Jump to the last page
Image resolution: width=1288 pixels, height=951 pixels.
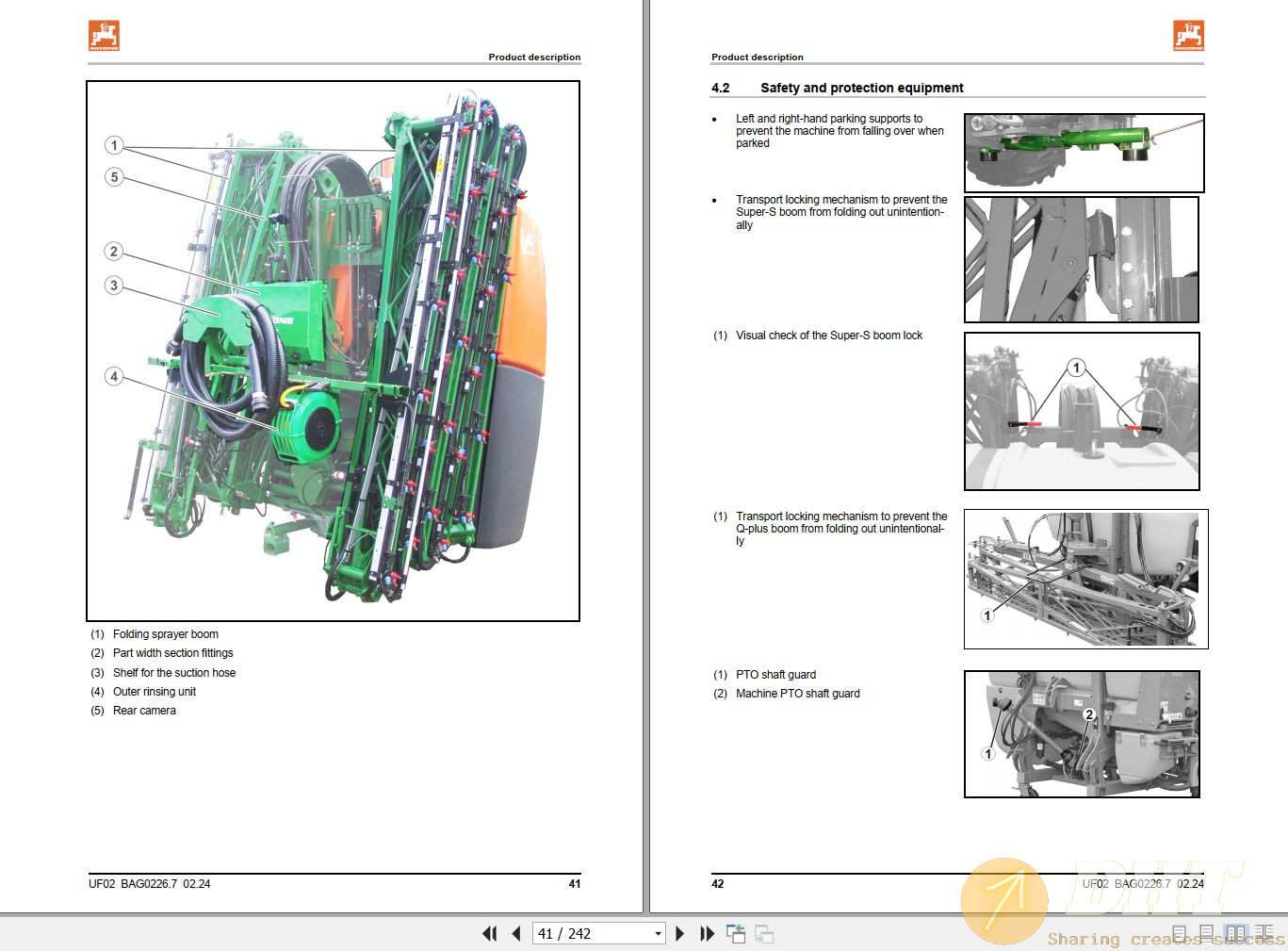(708, 934)
